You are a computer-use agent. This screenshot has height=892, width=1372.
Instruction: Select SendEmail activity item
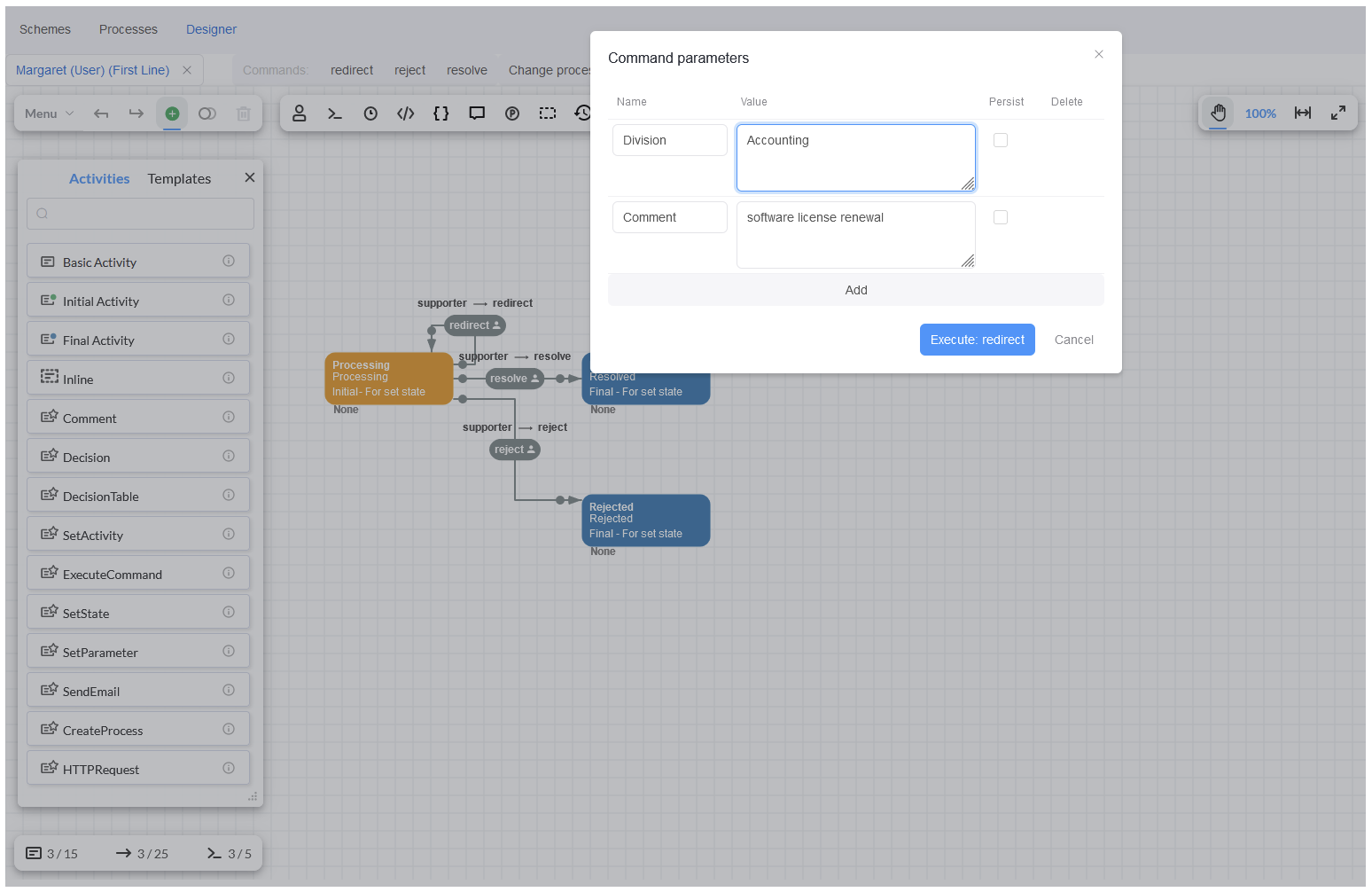tap(138, 691)
